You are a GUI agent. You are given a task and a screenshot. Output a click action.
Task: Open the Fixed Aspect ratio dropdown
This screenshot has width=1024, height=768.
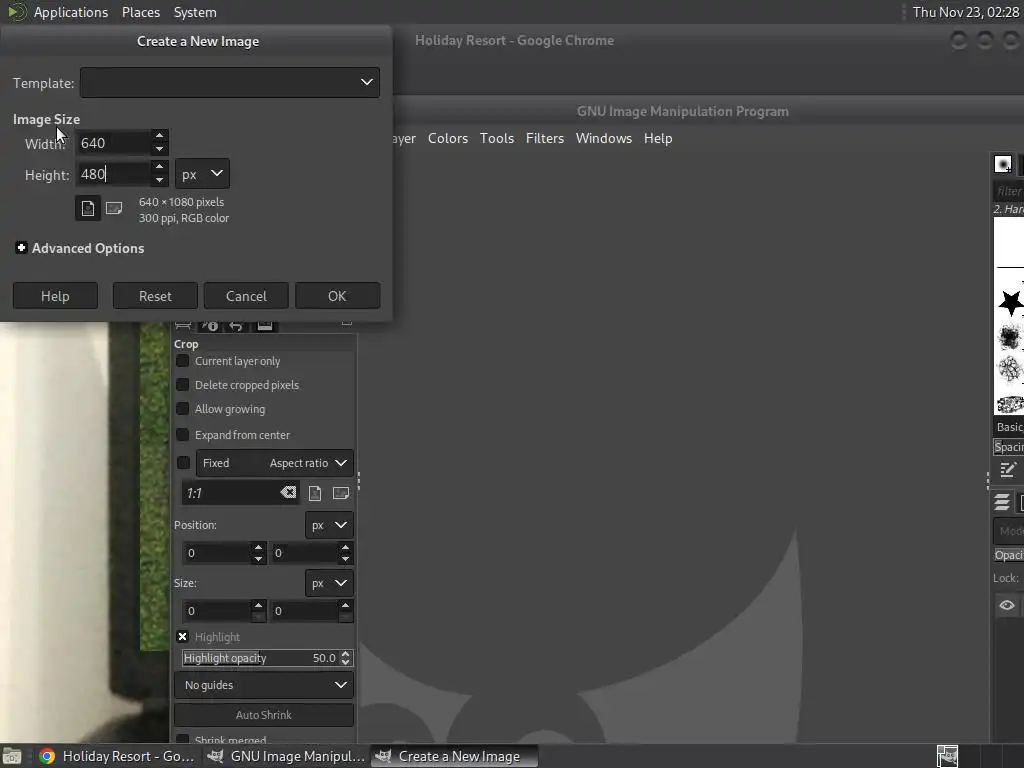274,462
